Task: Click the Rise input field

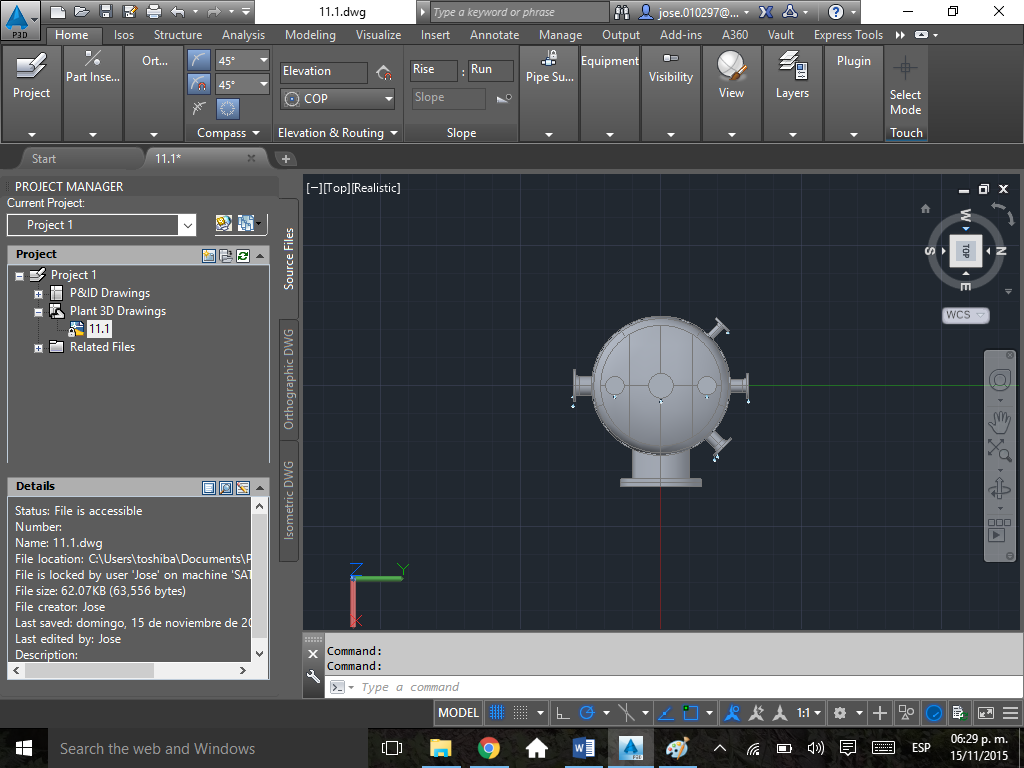Action: (434, 70)
